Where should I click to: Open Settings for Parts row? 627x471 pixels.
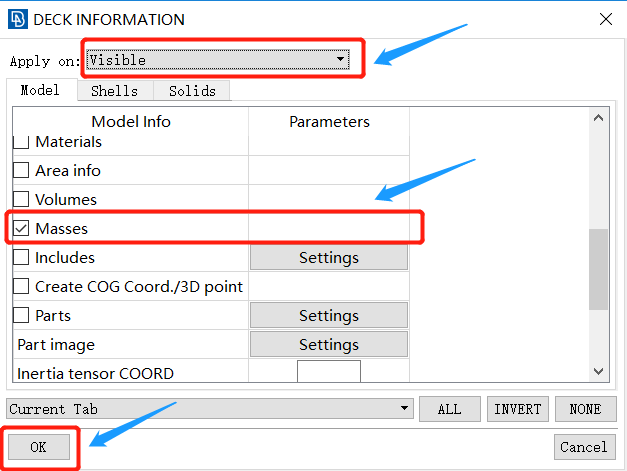329,315
